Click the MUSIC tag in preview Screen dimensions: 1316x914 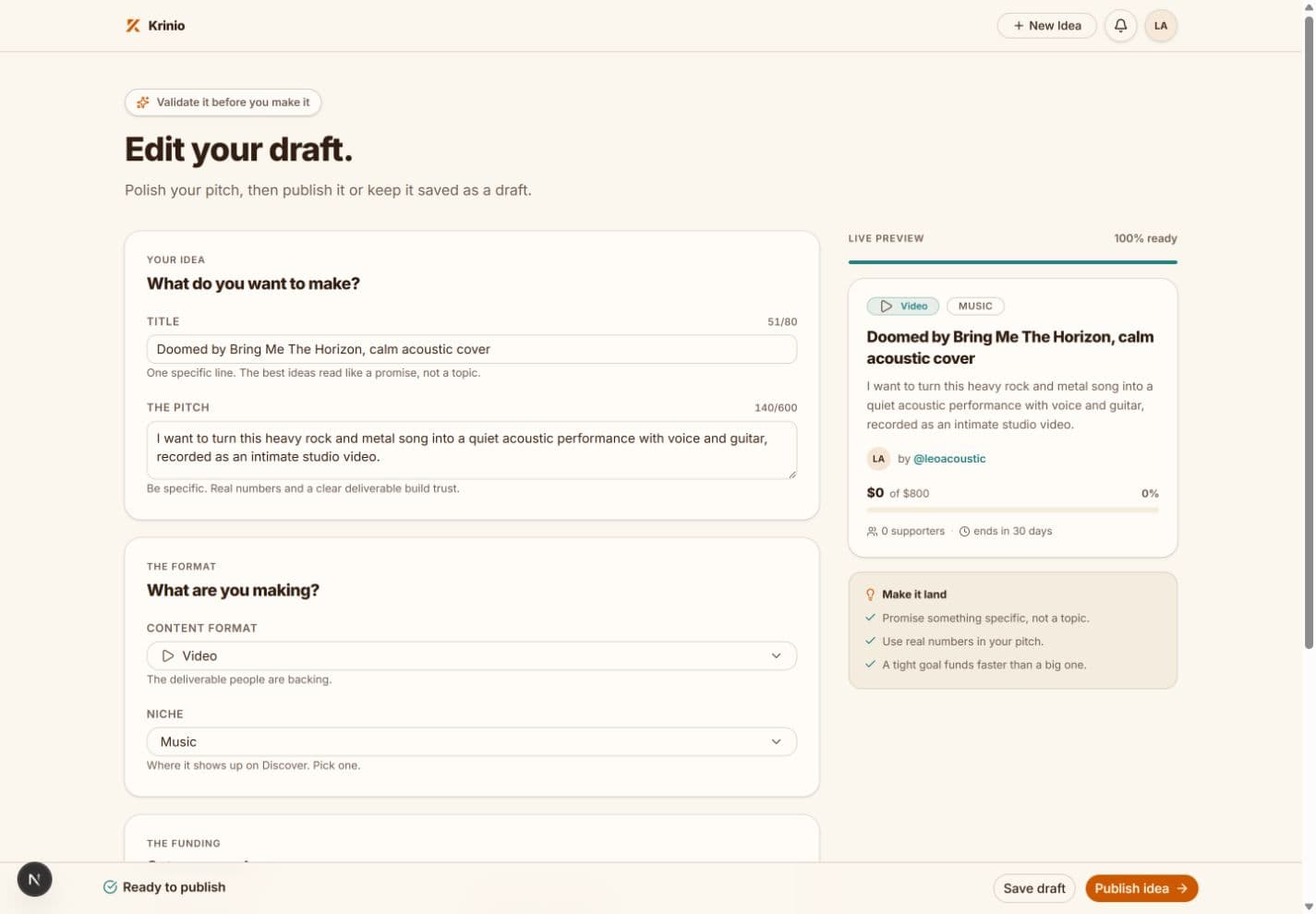tap(975, 307)
